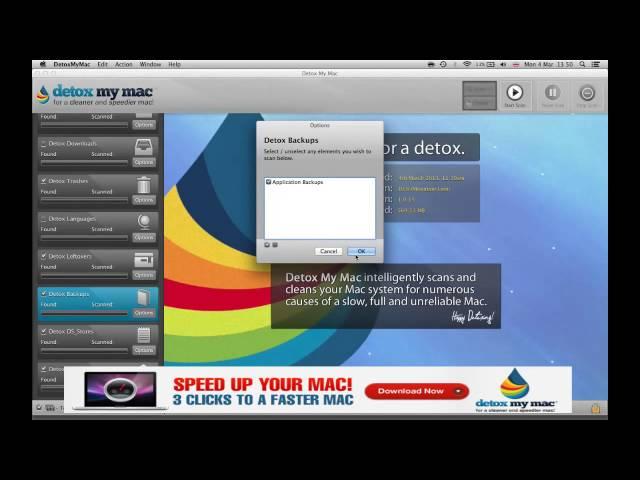Uncheck the Detox DS_Stores checkbox
The image size is (640, 480).
[x=44, y=331]
